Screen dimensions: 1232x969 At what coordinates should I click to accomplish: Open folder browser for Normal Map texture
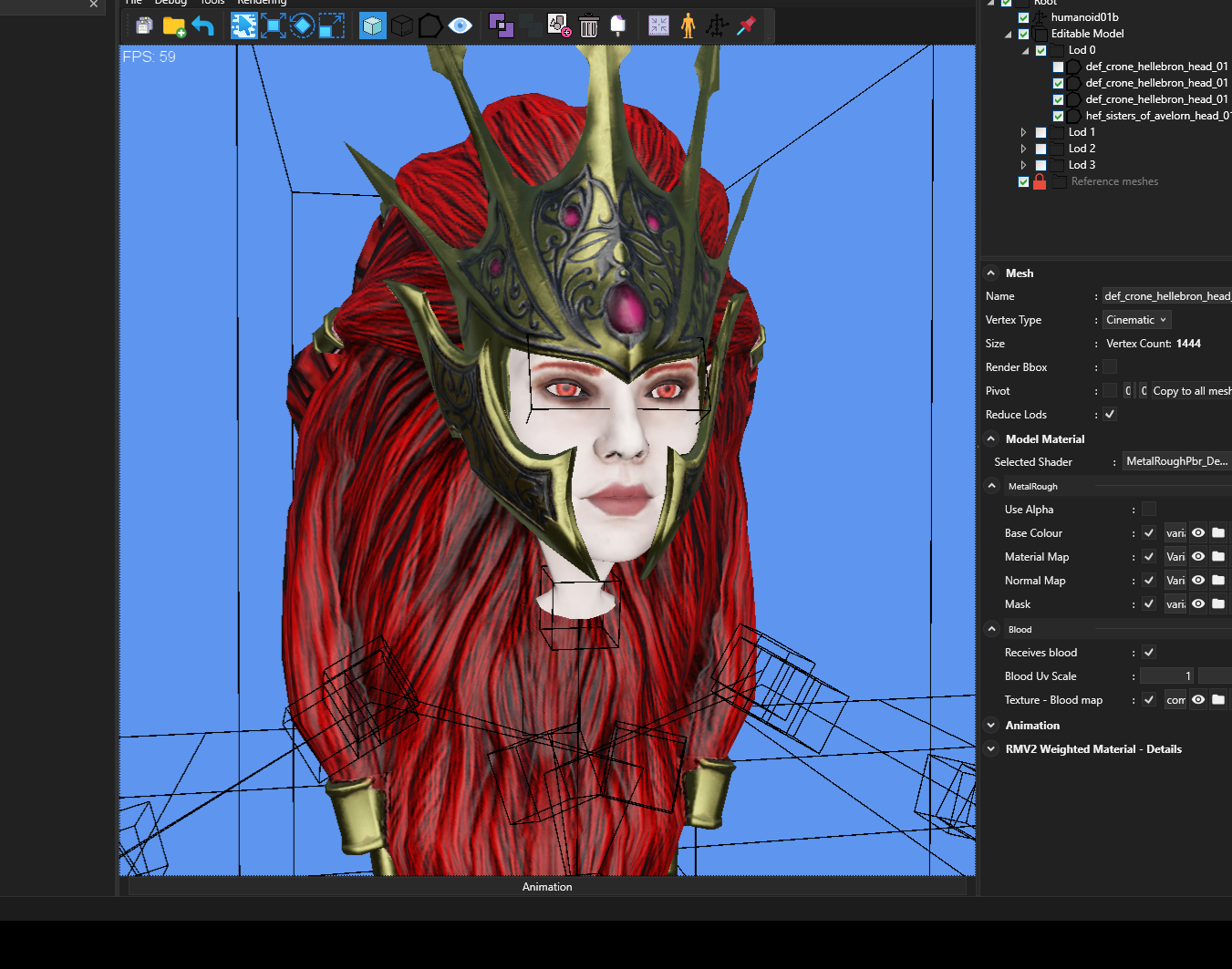(x=1218, y=580)
